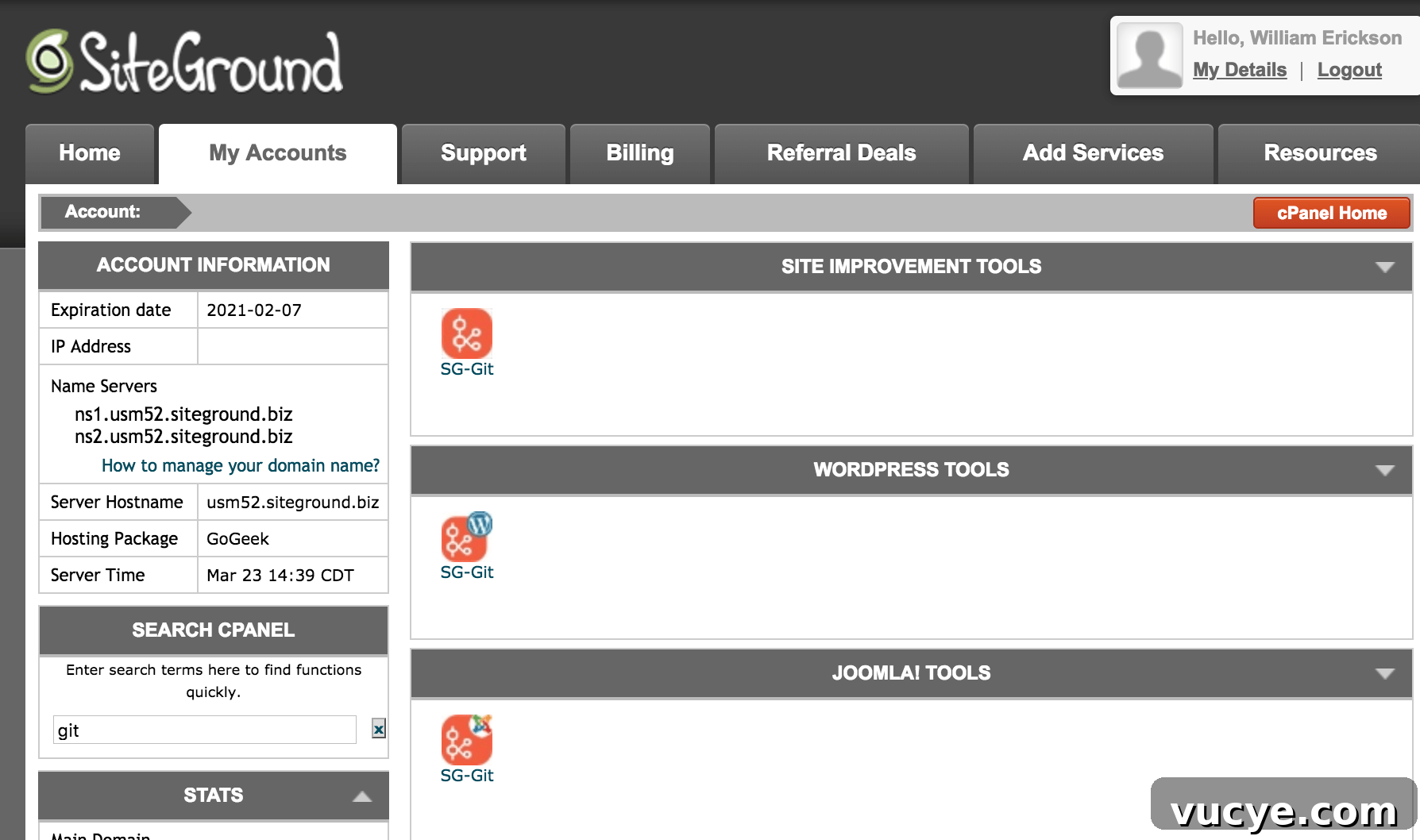1420x840 pixels.
Task: Click the Account Information header
Action: (x=214, y=265)
